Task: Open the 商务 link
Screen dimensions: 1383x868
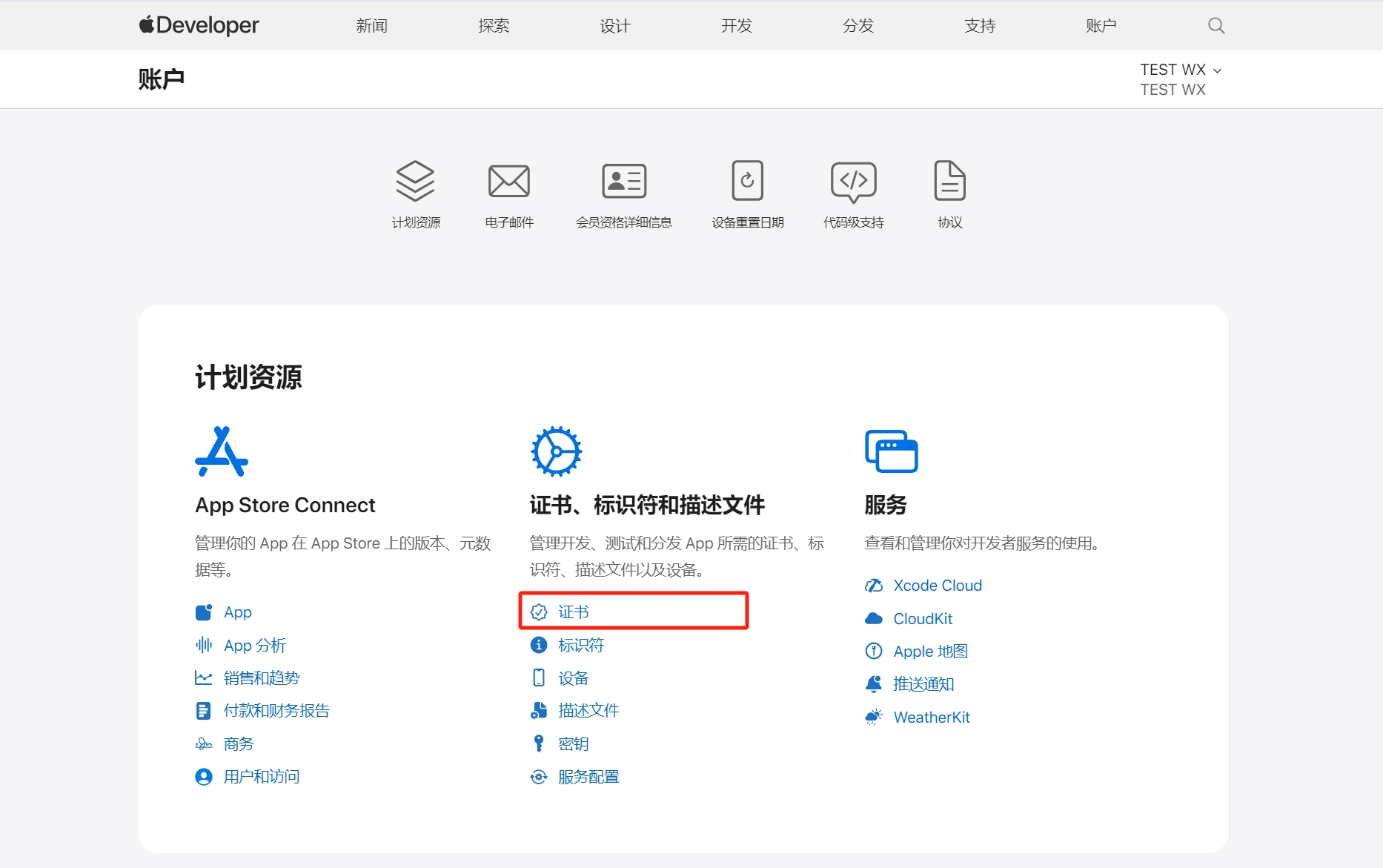Action: [x=239, y=743]
